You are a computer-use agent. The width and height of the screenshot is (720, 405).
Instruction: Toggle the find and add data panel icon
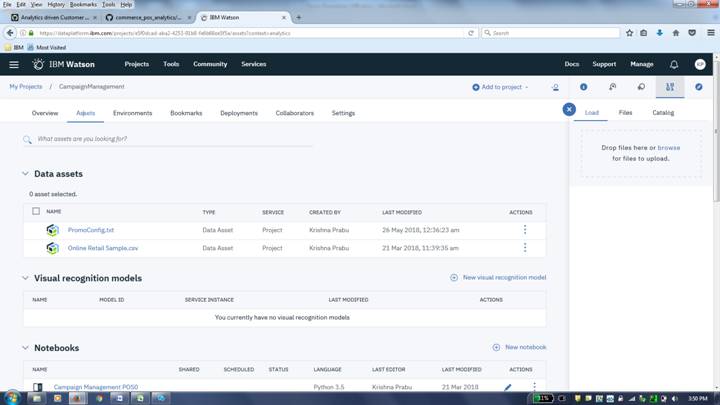tap(670, 87)
